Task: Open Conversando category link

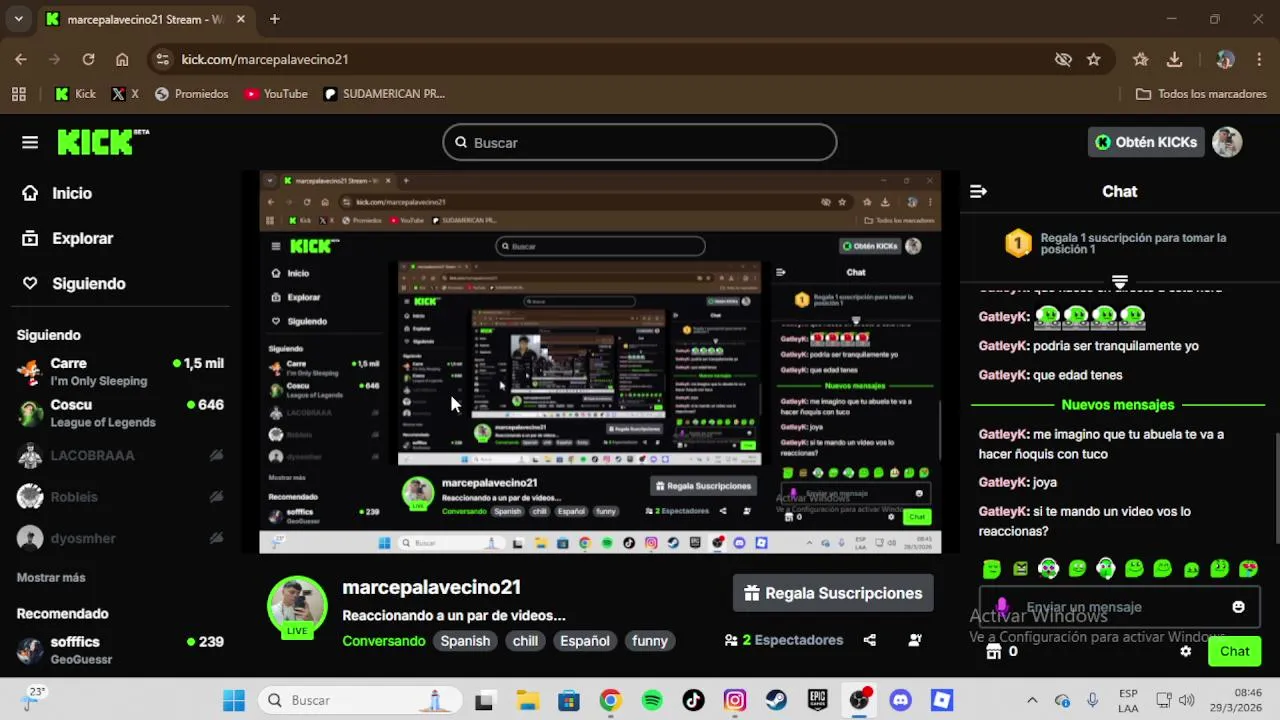Action: [x=384, y=641]
